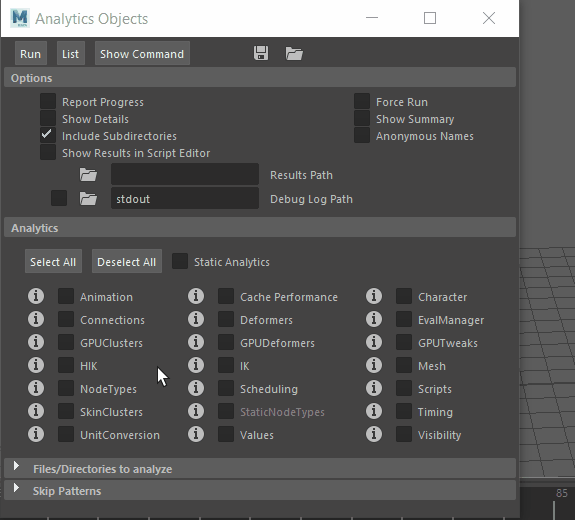Screen dimensions: 575x520
Task: Click the Results Path text field
Action: click(x=185, y=175)
